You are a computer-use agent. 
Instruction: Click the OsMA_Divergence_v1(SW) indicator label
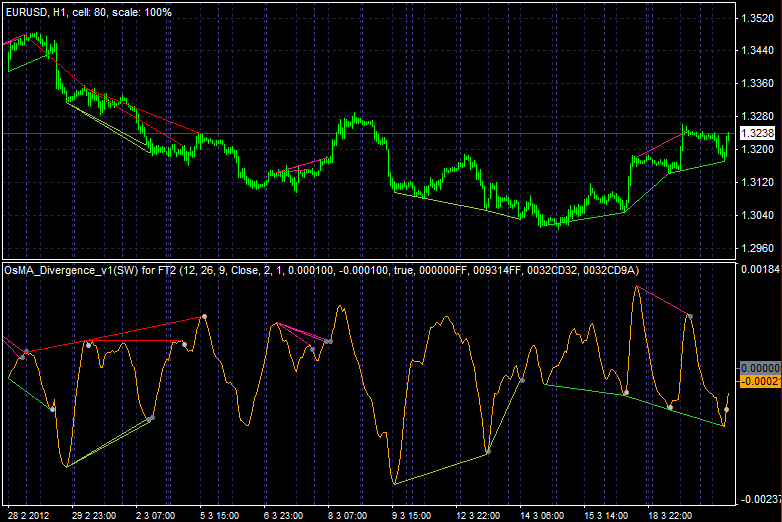tap(322, 271)
